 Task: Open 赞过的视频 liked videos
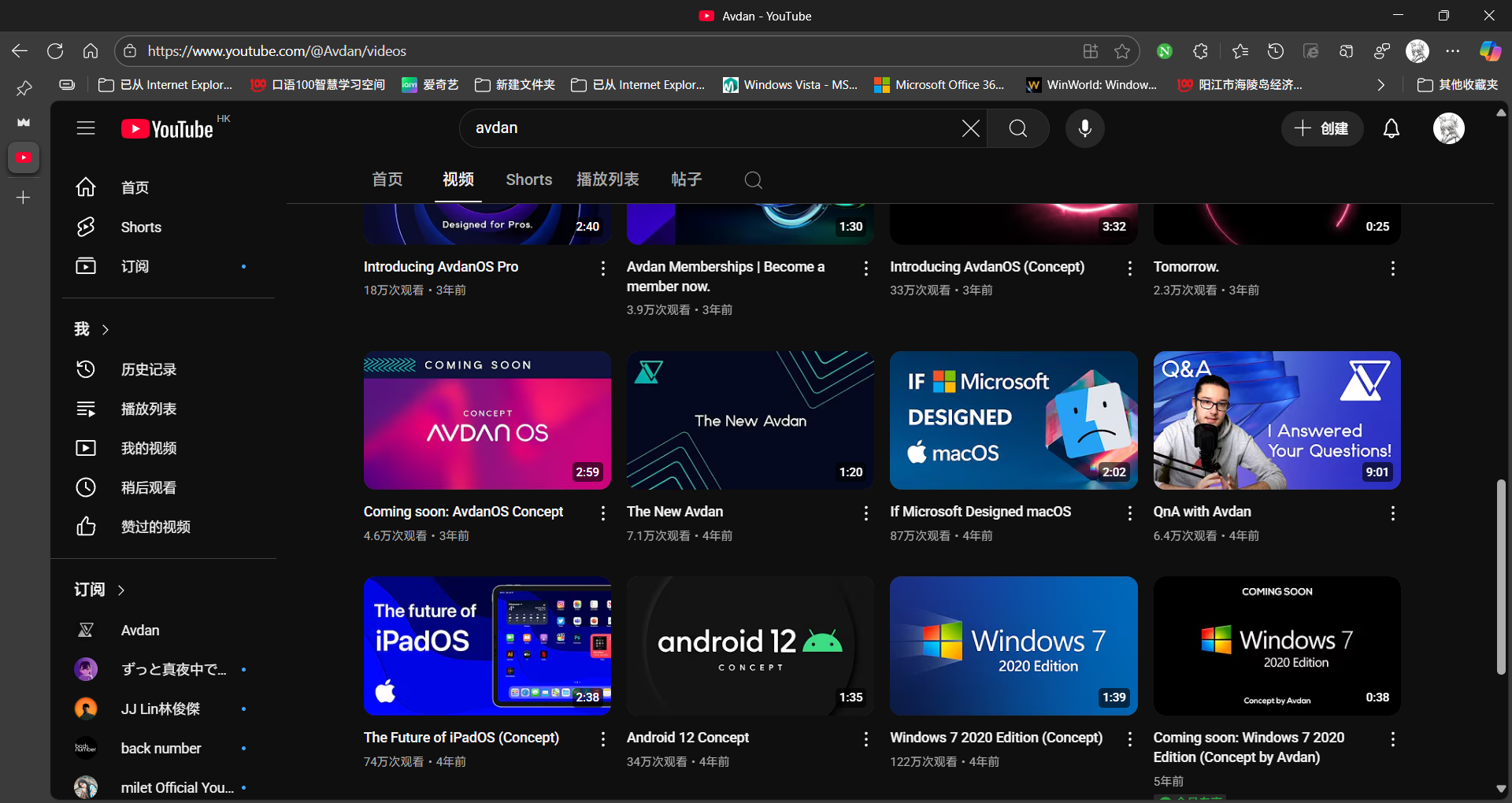(169, 527)
